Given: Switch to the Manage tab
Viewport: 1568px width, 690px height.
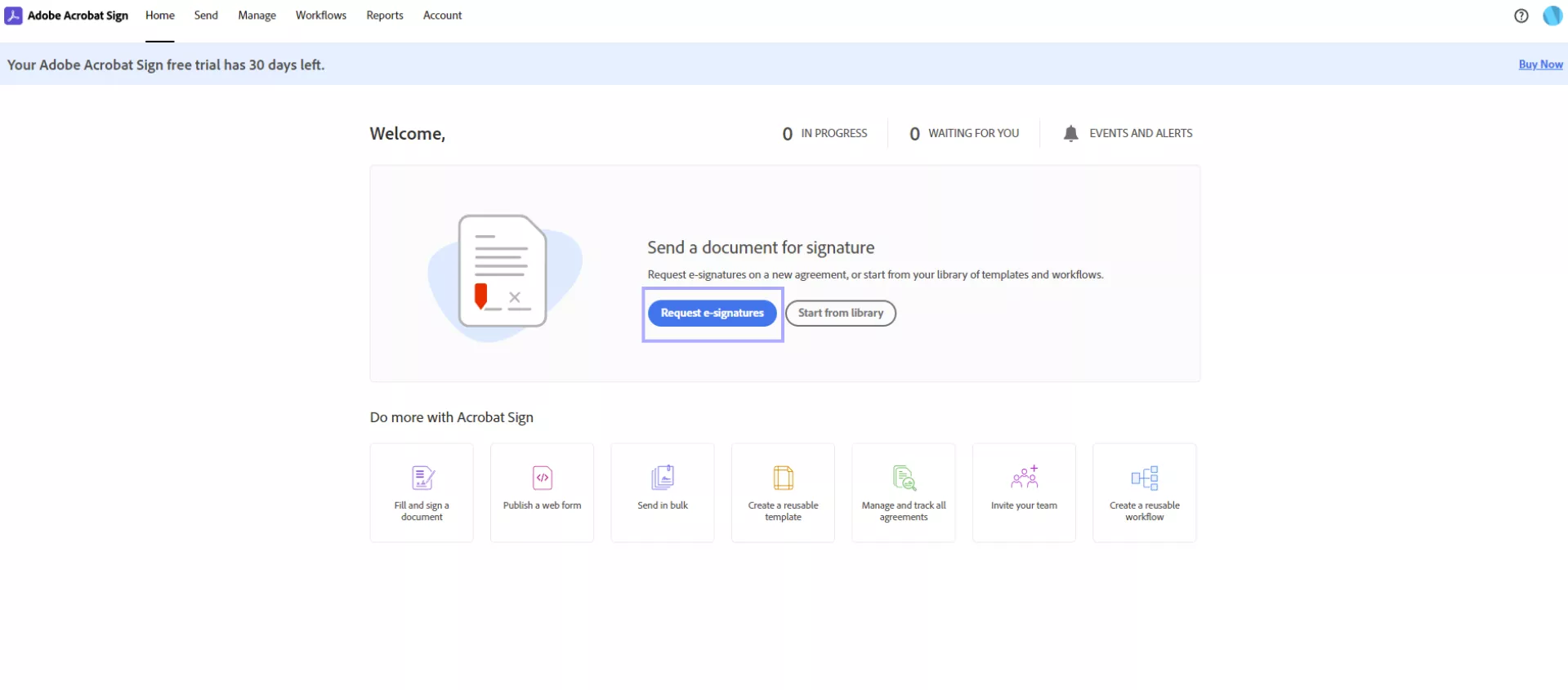Looking at the screenshot, I should pyautogui.click(x=257, y=16).
